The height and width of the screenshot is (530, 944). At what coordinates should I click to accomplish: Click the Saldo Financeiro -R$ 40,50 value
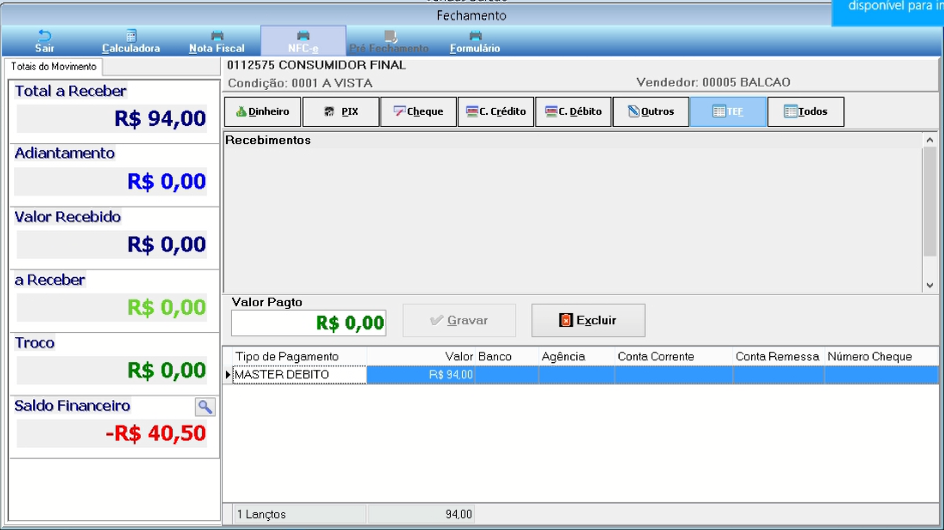click(155, 434)
